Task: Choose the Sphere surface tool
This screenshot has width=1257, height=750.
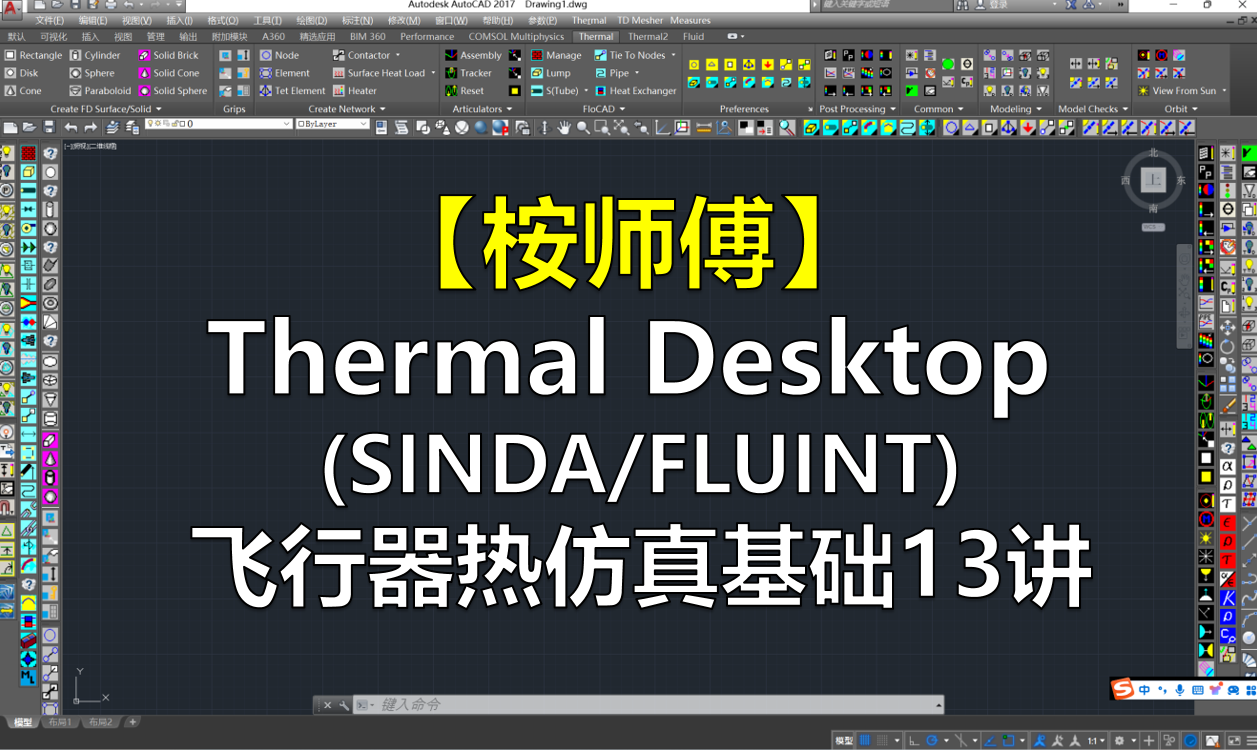Action: coord(91,73)
